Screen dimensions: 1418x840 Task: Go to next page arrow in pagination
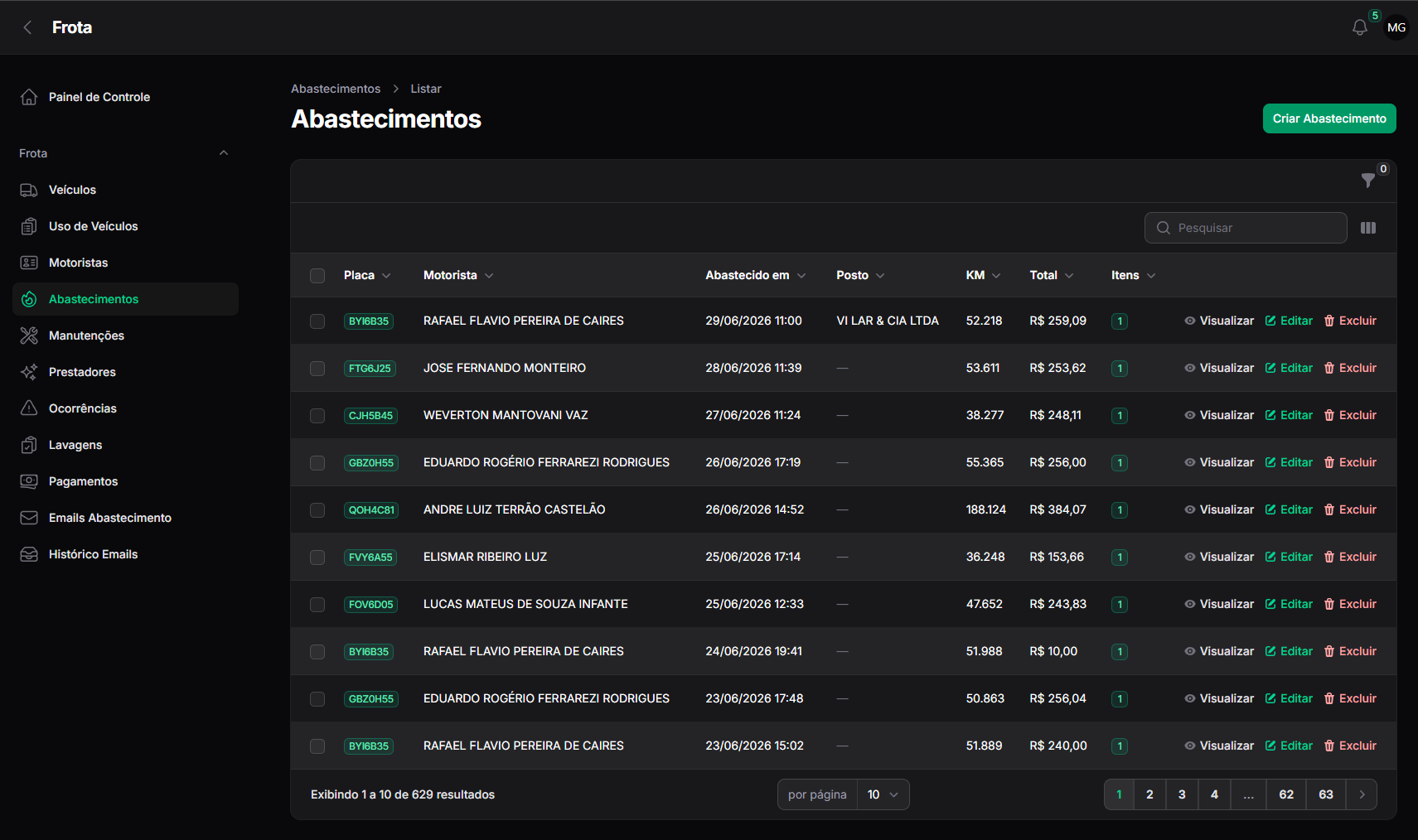pos(1362,794)
